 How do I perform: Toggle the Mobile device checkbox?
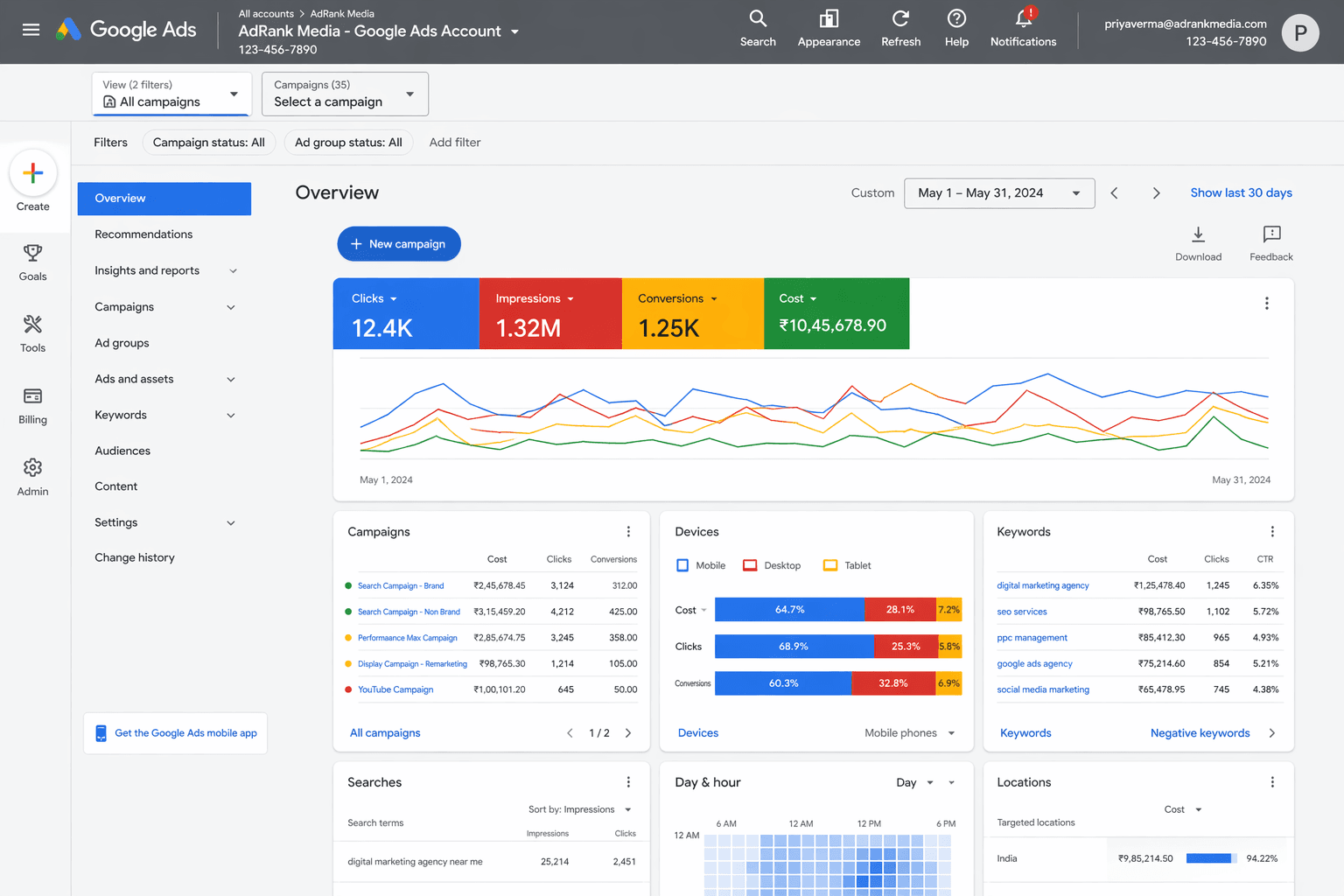pos(682,565)
